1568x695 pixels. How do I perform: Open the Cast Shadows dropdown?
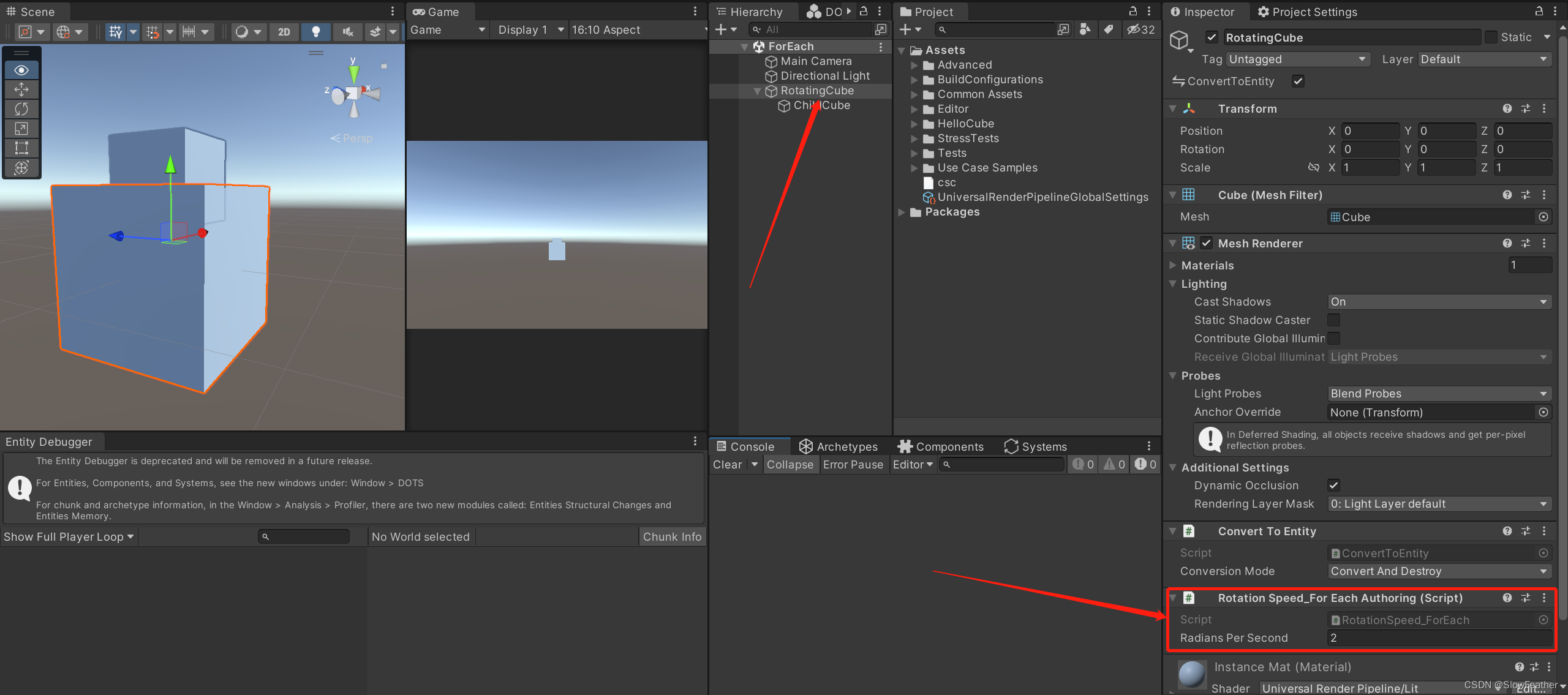1439,302
